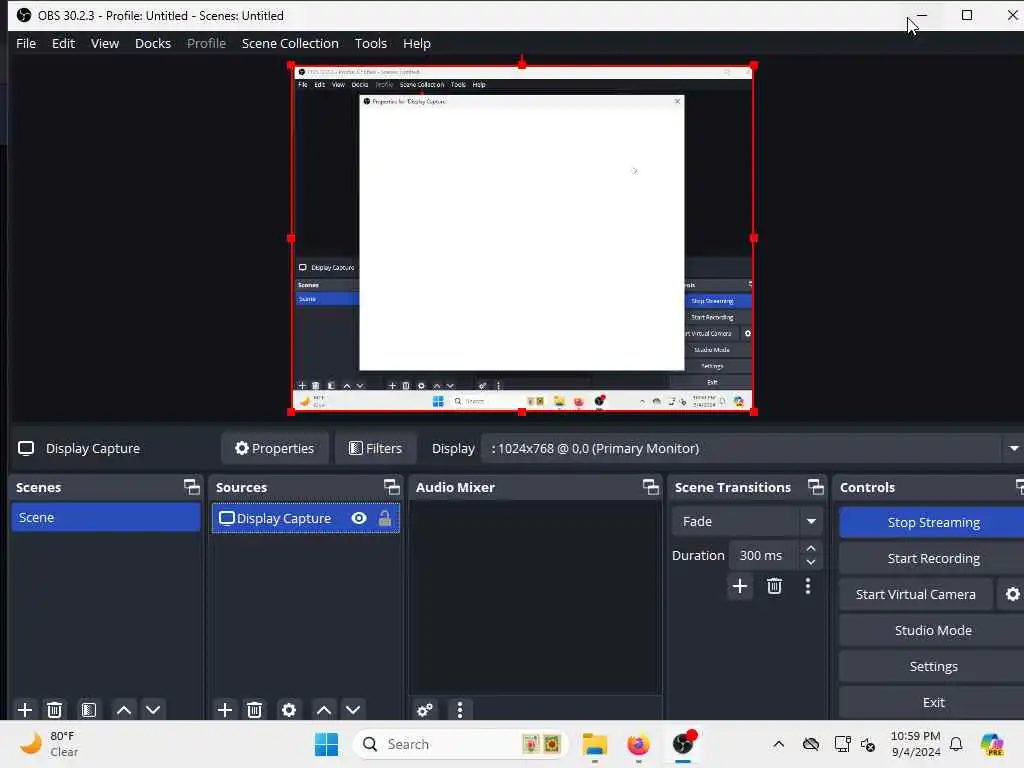The image size is (1024, 768).
Task: Click the Copilot icon in taskbar corner
Action: click(991, 744)
